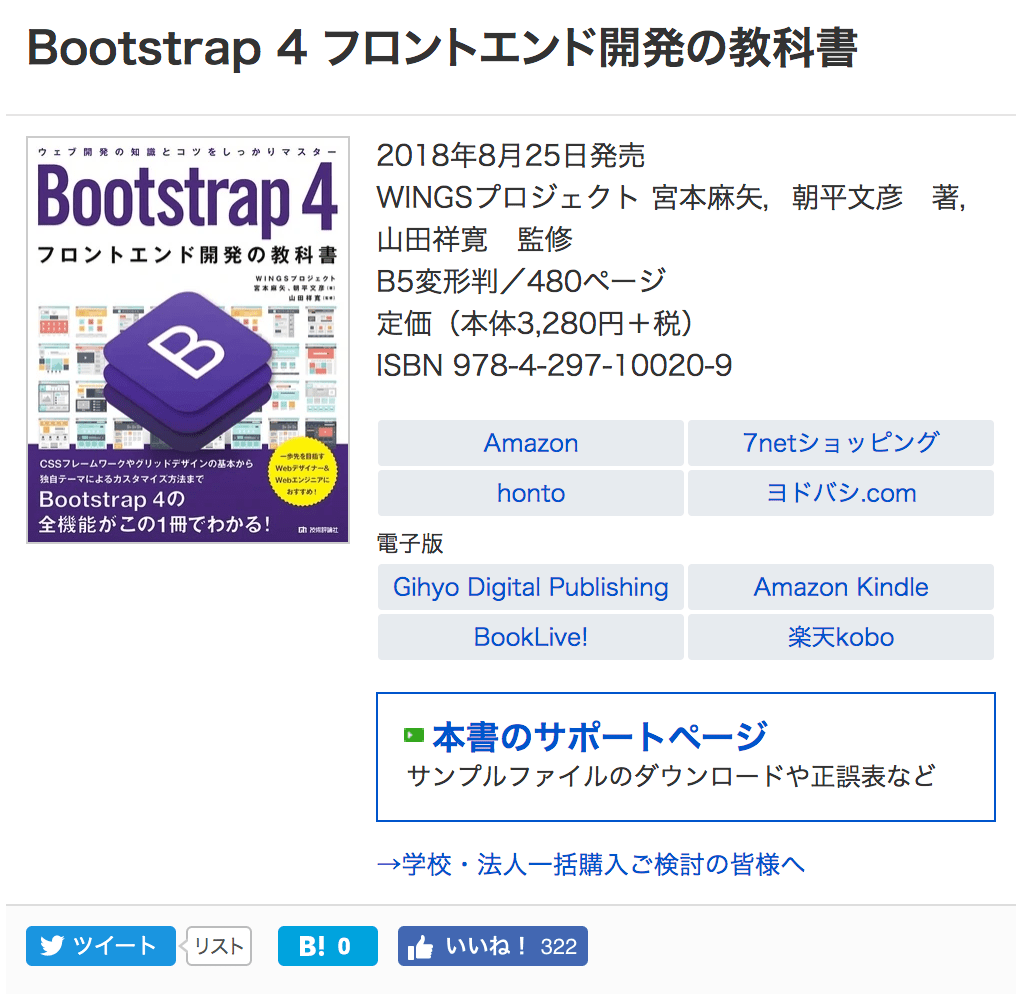Click the Facebook いいね！ button
Screen dimensions: 1020x994
tap(492, 946)
